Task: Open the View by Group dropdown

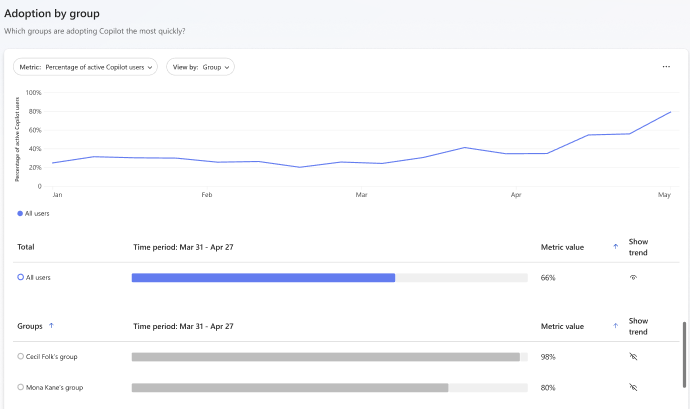Action: (x=200, y=67)
